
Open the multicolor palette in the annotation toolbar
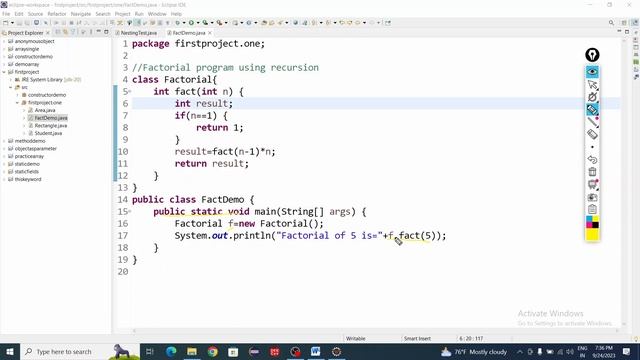tap(592, 222)
